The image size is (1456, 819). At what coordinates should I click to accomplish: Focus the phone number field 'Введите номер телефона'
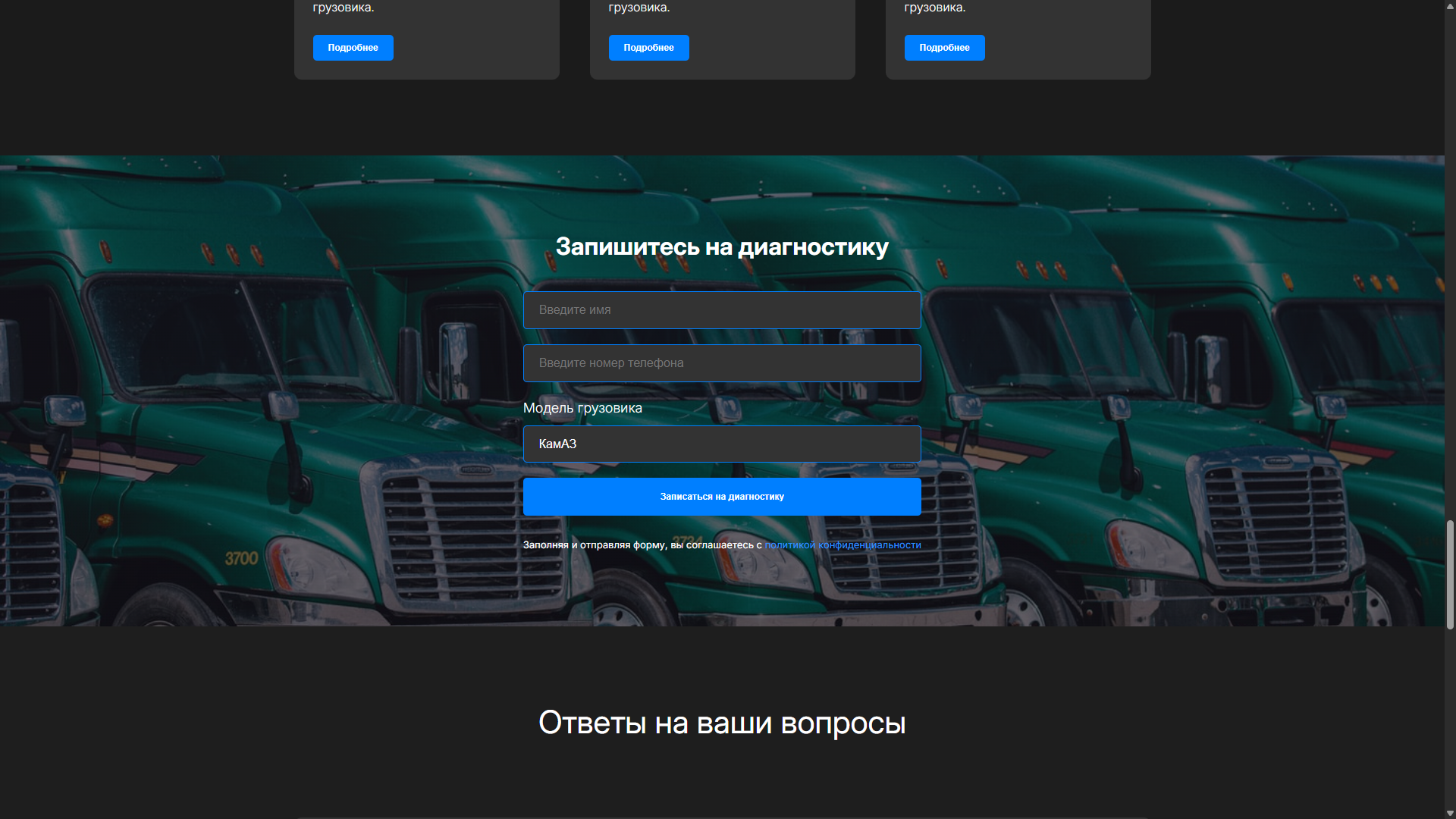point(722,363)
